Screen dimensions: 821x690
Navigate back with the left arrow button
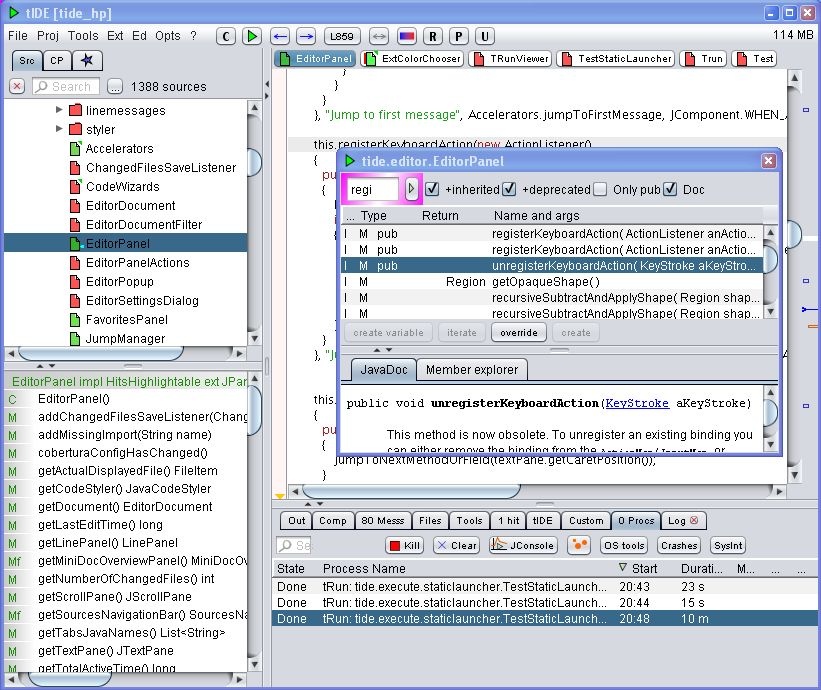(281, 36)
